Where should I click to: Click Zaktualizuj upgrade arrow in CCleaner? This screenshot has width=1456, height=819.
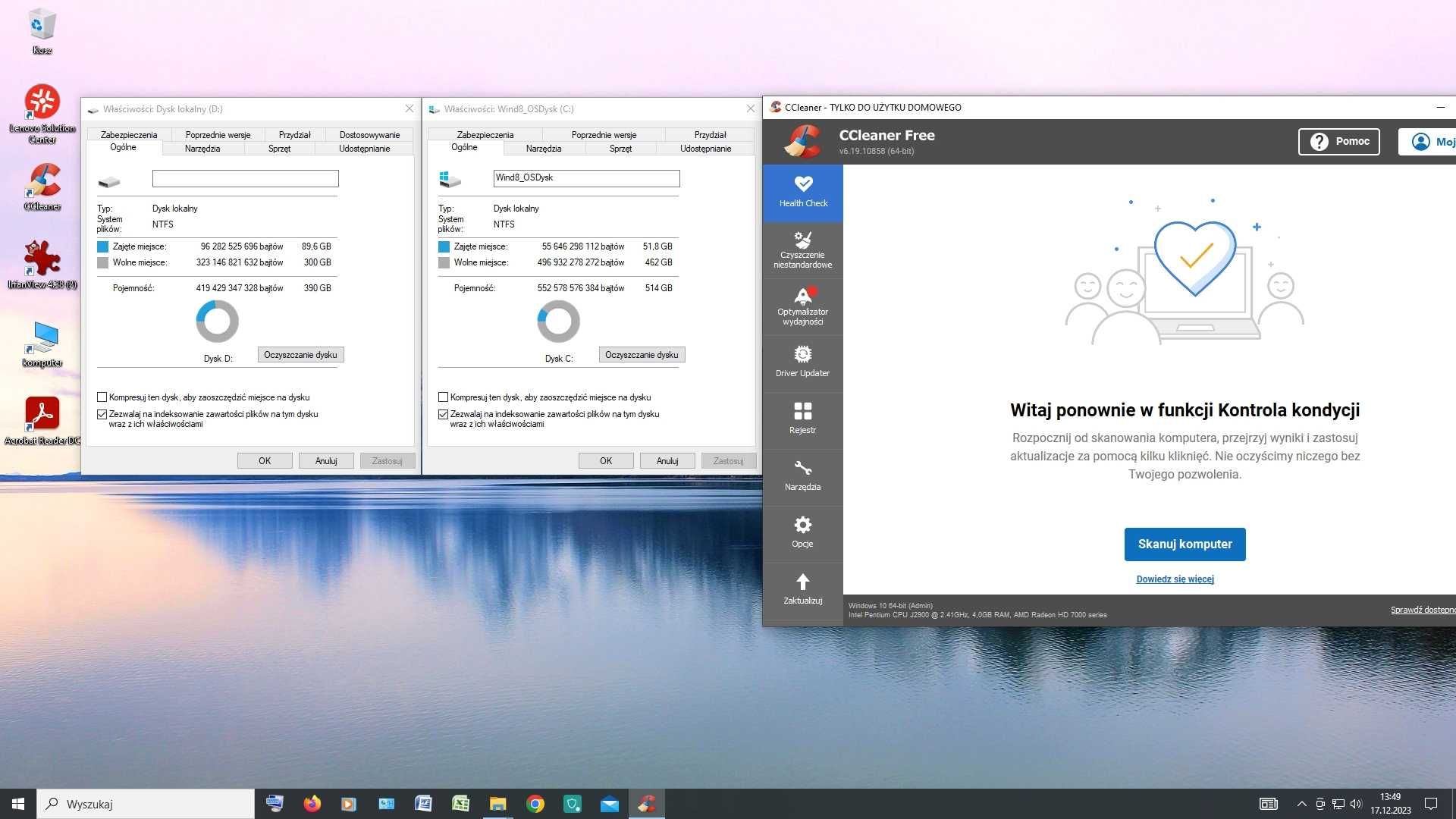pos(803,591)
